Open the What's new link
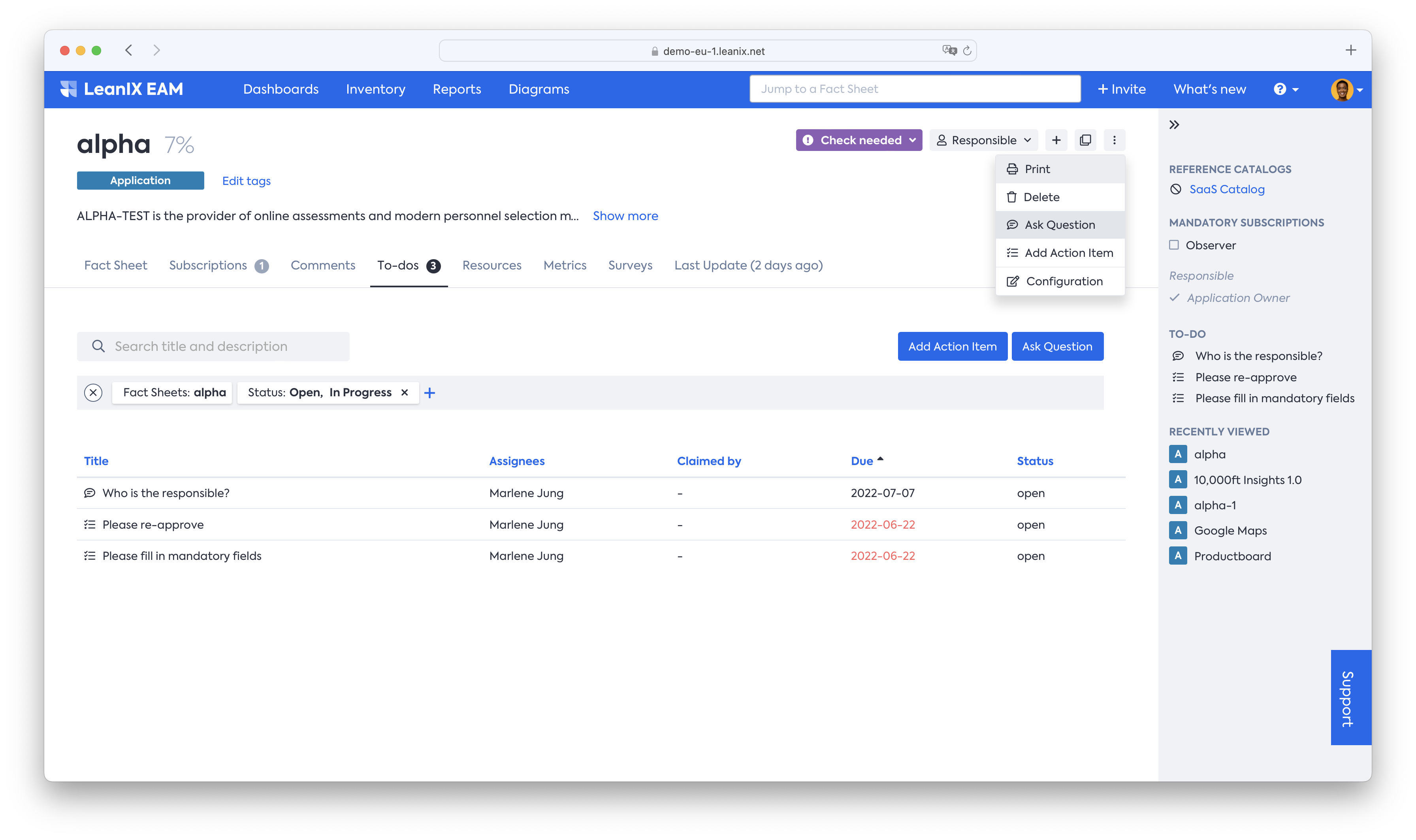Image resolution: width=1416 pixels, height=840 pixels. [x=1209, y=89]
